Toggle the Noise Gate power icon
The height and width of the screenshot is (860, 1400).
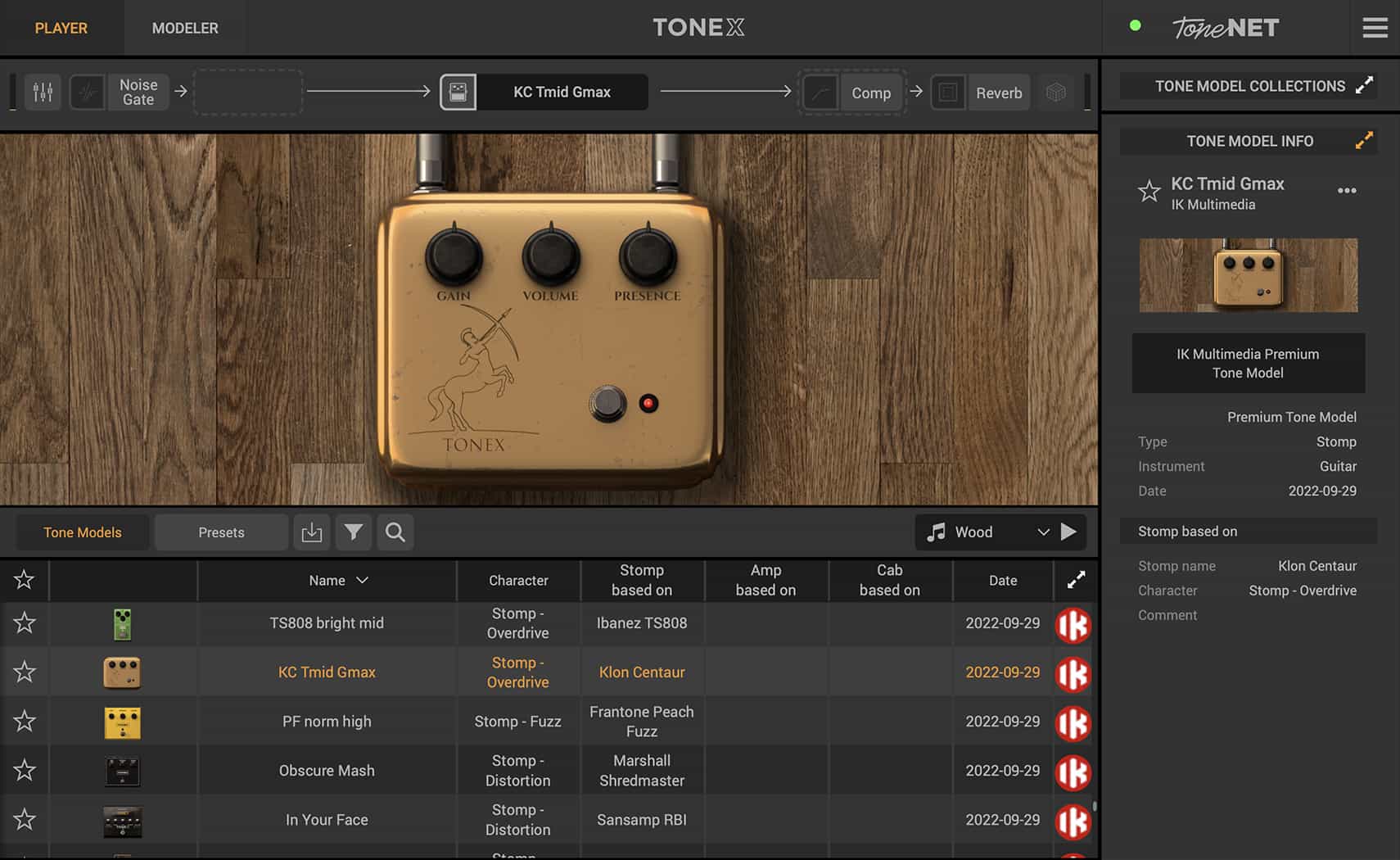pyautogui.click(x=87, y=92)
